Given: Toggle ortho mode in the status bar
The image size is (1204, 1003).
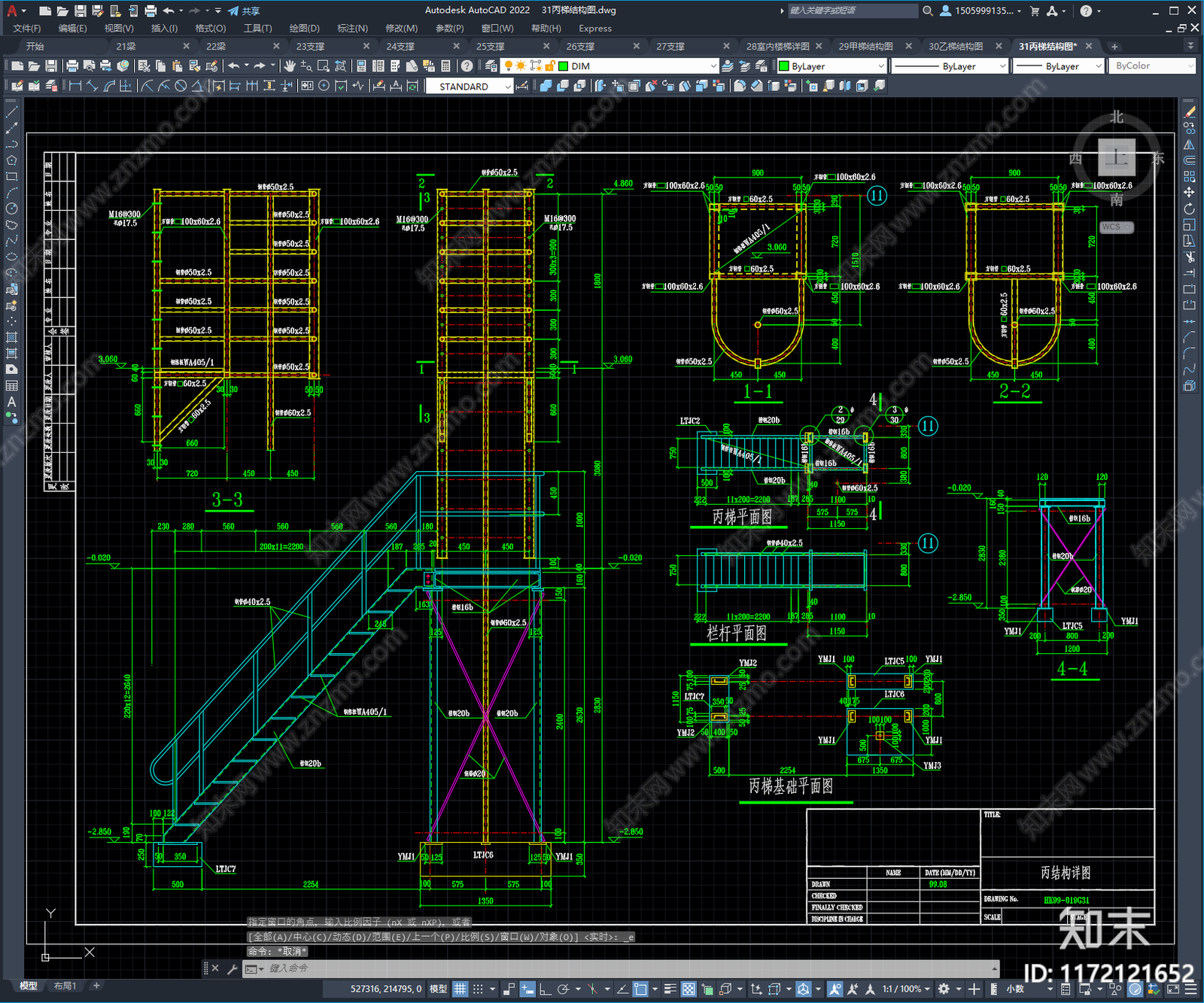Looking at the screenshot, I should pyautogui.click(x=545, y=989).
